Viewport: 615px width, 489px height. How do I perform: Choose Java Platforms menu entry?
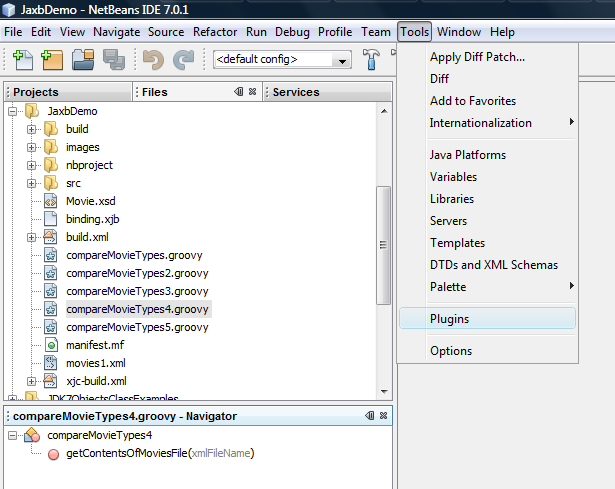pyautogui.click(x=488, y=155)
